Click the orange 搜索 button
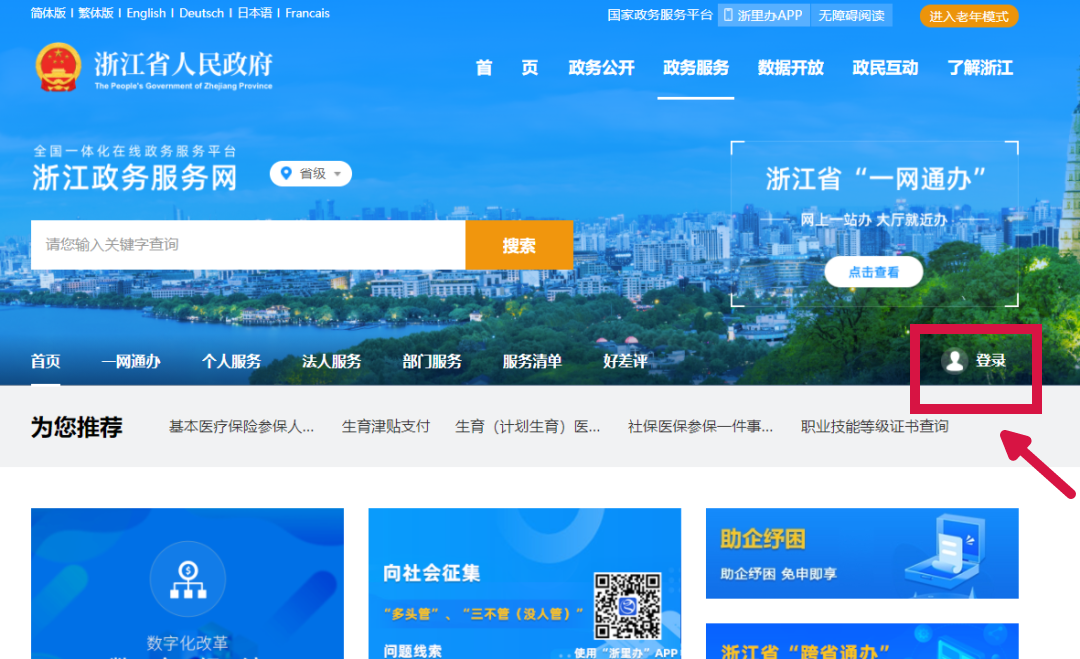The height and width of the screenshot is (659, 1080). 519,244
